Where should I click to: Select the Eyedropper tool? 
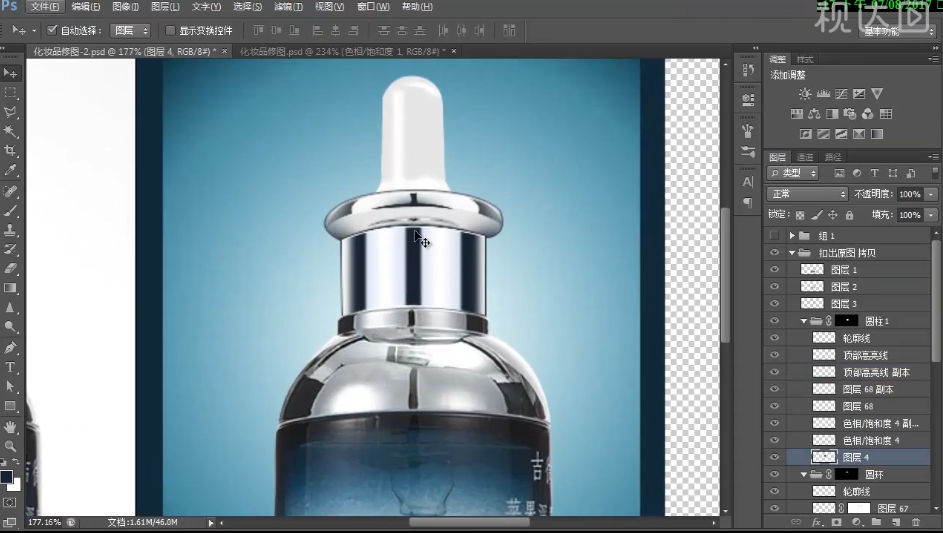click(x=10, y=170)
